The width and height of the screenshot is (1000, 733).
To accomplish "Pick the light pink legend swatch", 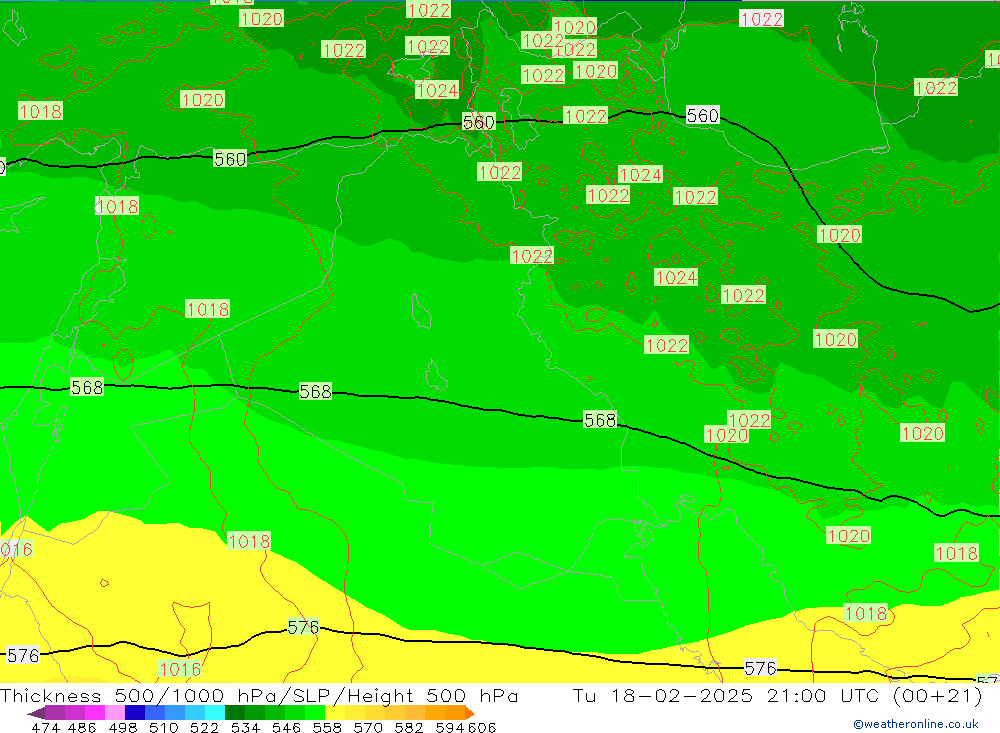I will (115, 713).
